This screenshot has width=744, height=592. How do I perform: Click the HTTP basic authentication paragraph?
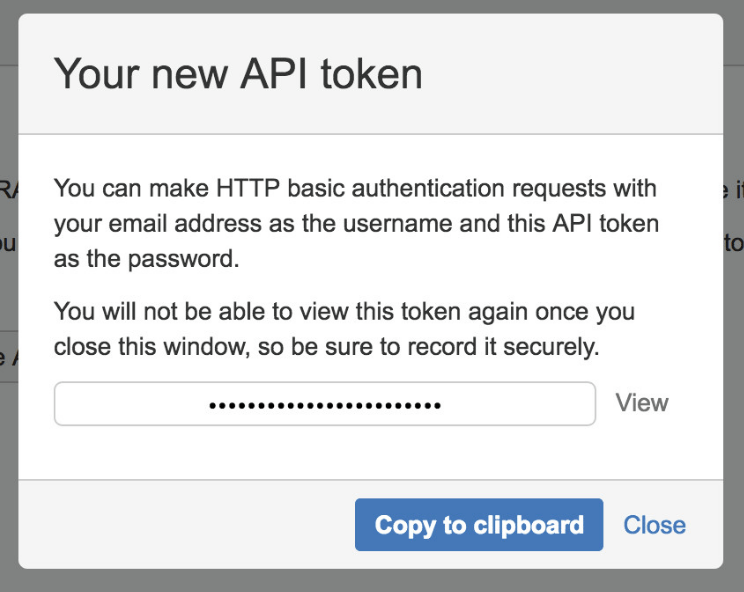pos(356,223)
